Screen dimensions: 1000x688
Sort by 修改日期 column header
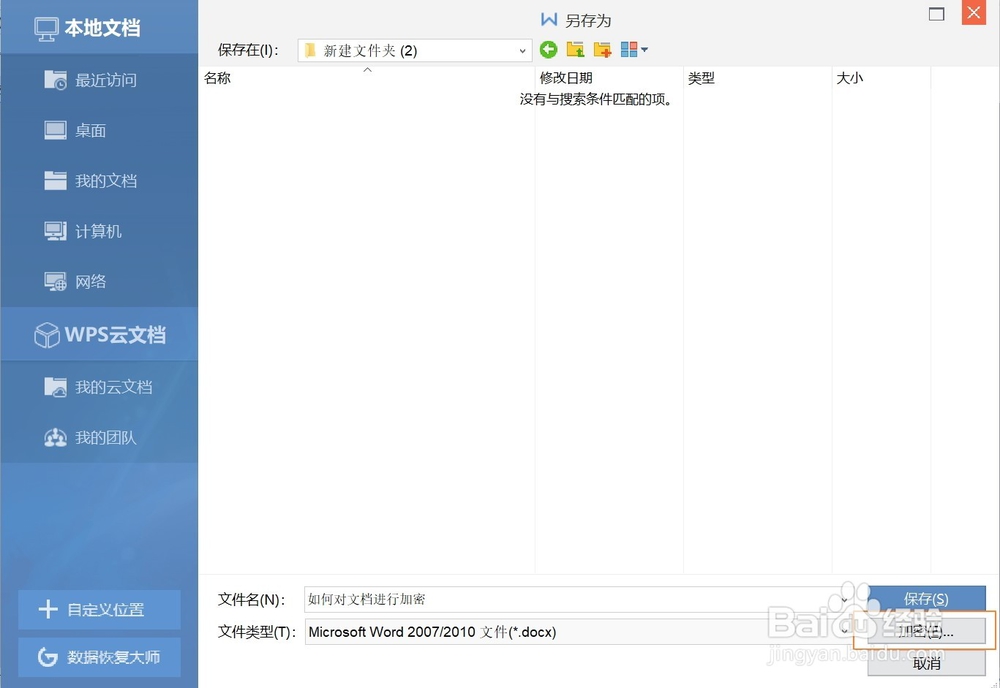[x=609, y=78]
